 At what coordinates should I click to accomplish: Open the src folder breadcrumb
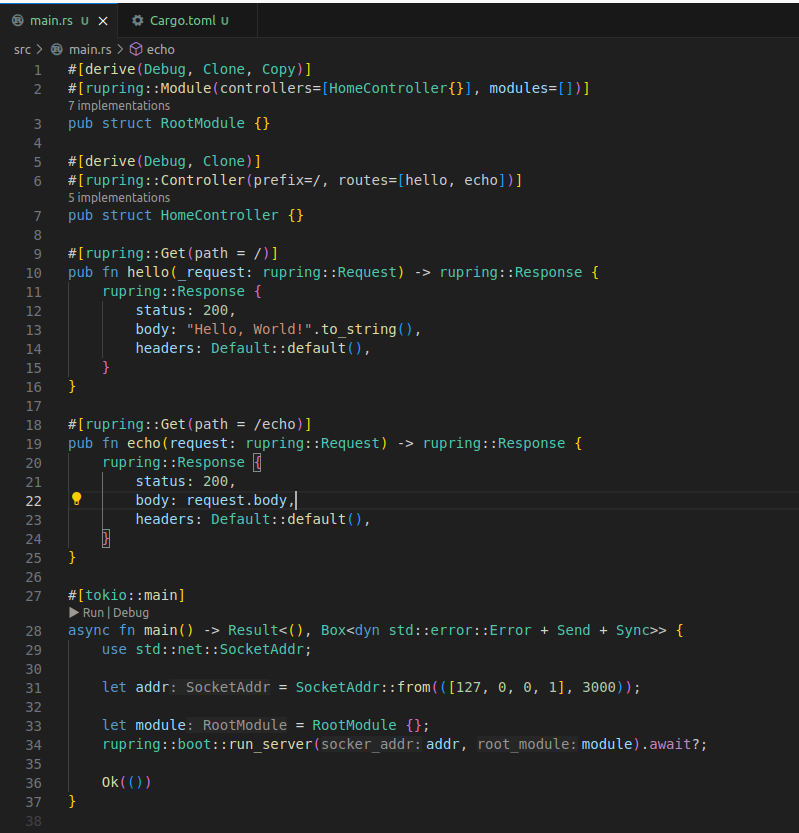pyautogui.click(x=22, y=49)
